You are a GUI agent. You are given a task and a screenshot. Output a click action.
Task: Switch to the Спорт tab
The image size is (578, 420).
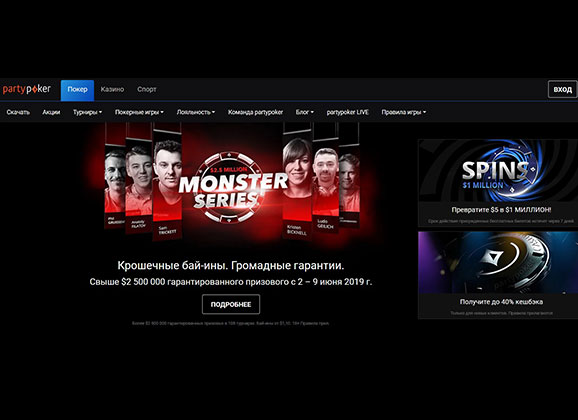point(147,89)
